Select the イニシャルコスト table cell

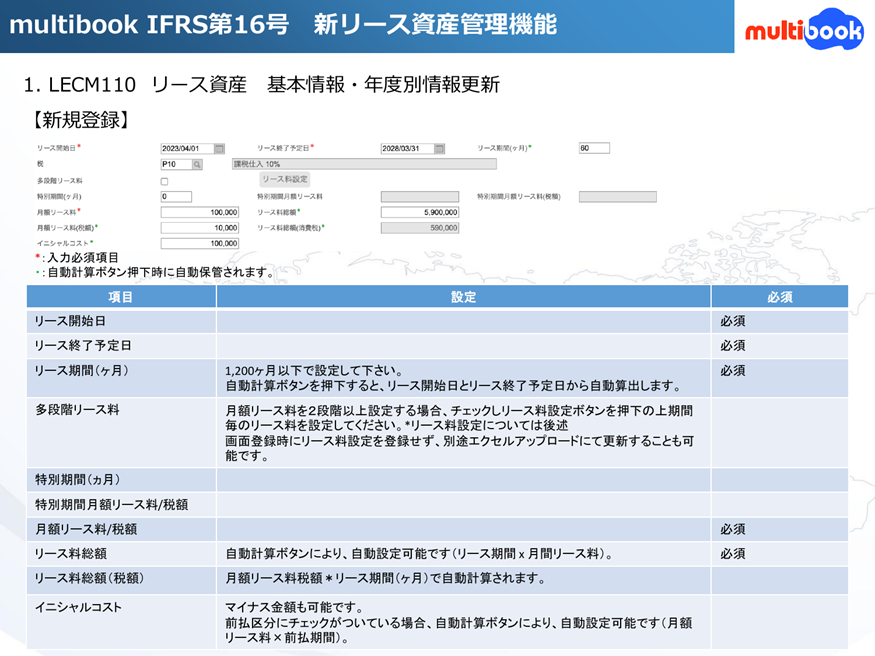tap(121, 621)
